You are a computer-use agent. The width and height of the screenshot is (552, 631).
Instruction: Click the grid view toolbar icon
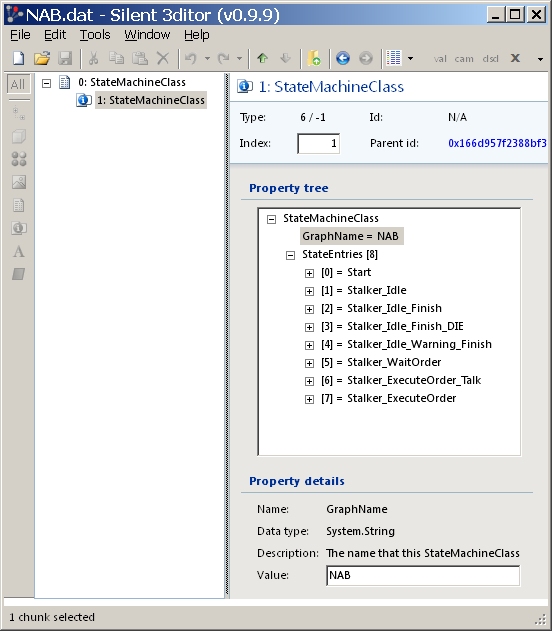coord(393,58)
